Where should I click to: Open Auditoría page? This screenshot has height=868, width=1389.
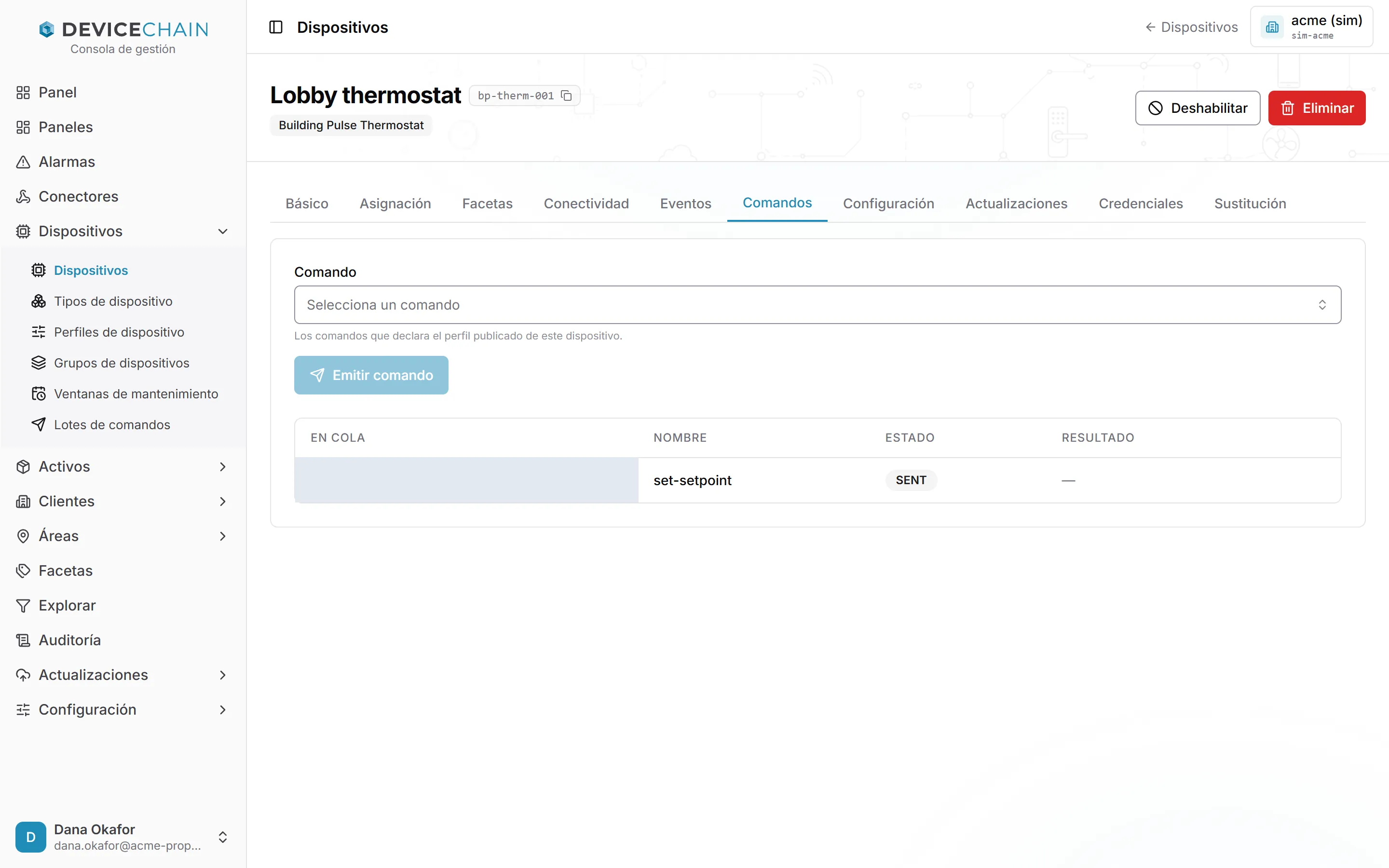(123, 640)
